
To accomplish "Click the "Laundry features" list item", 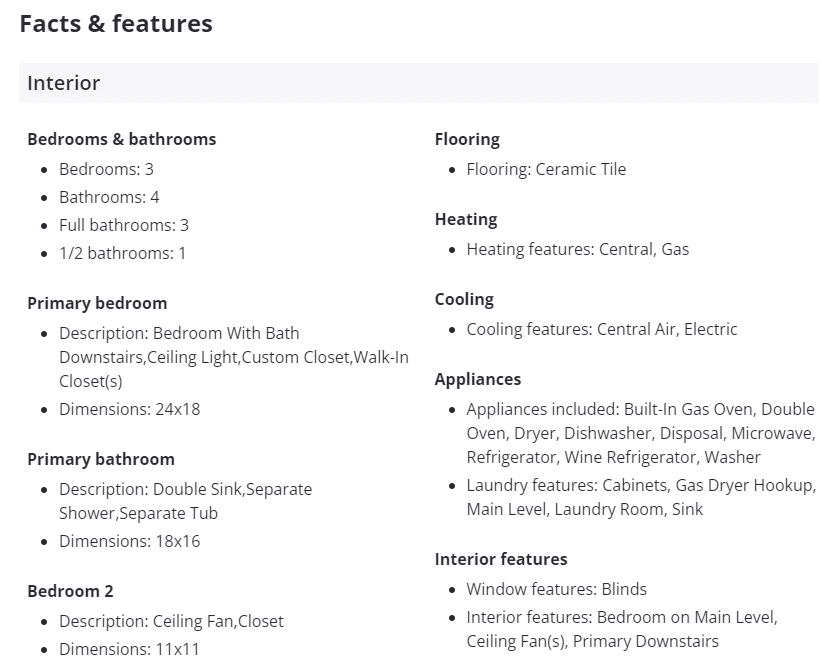I will [640, 497].
